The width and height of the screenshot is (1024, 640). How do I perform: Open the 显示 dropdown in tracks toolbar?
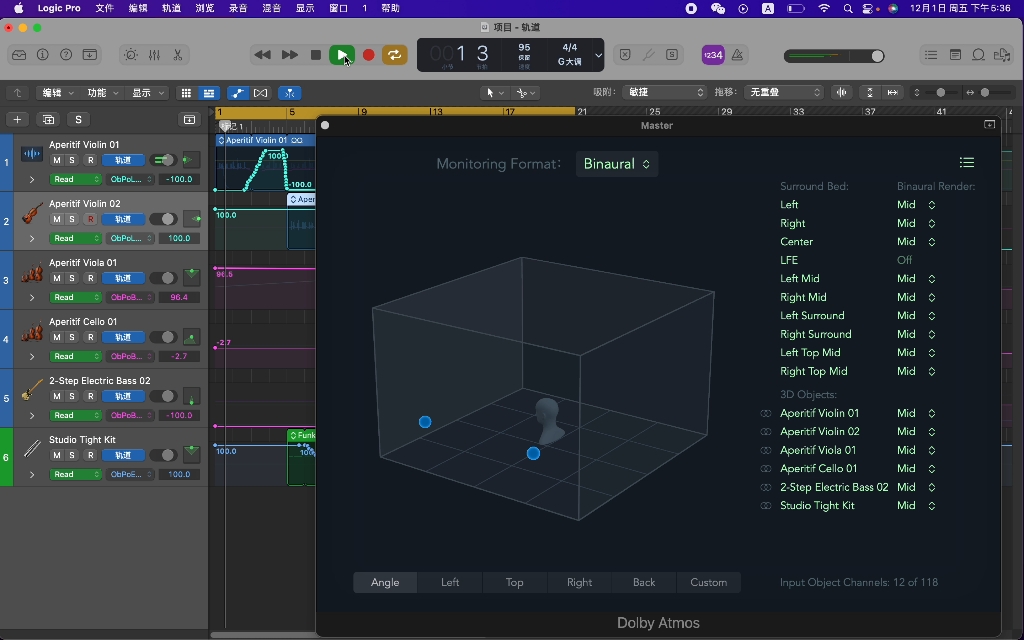(148, 93)
